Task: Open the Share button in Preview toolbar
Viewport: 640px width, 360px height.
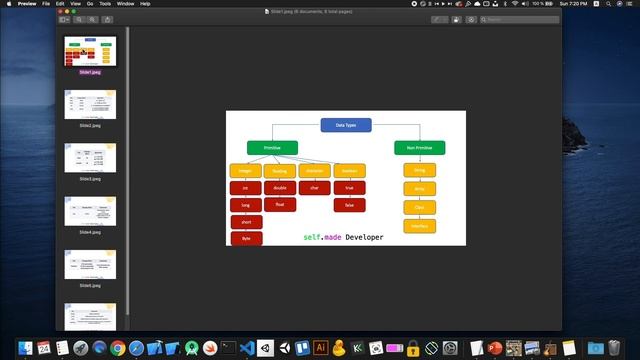Action: point(107,20)
